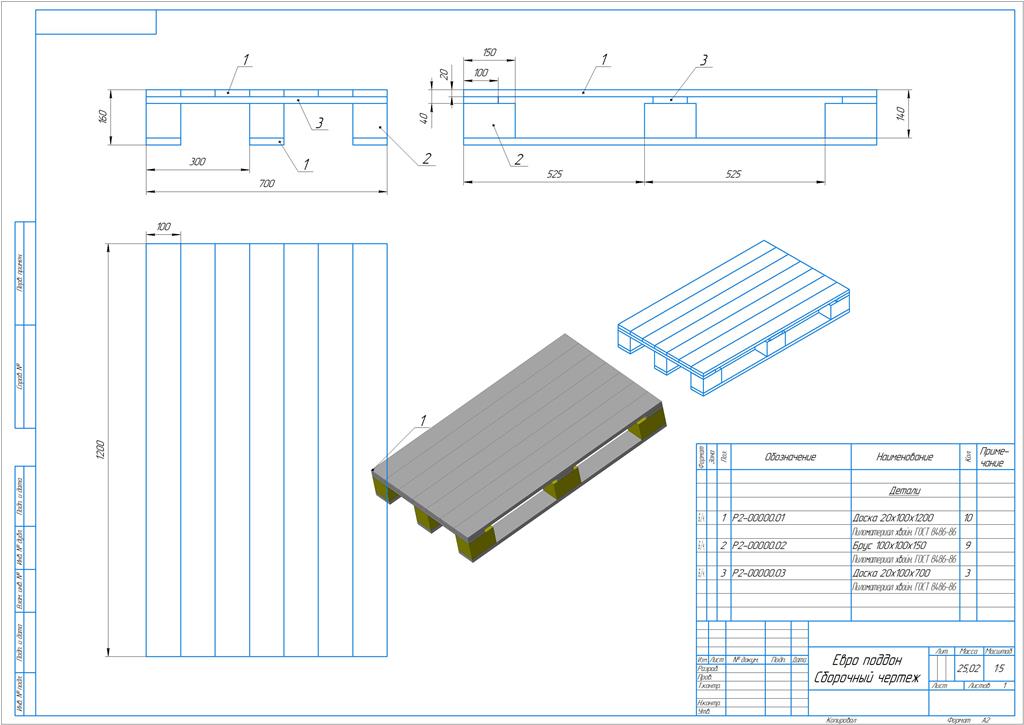Click the Обозначение column header
Viewport: 1024px width, 725px height.
tap(790, 457)
